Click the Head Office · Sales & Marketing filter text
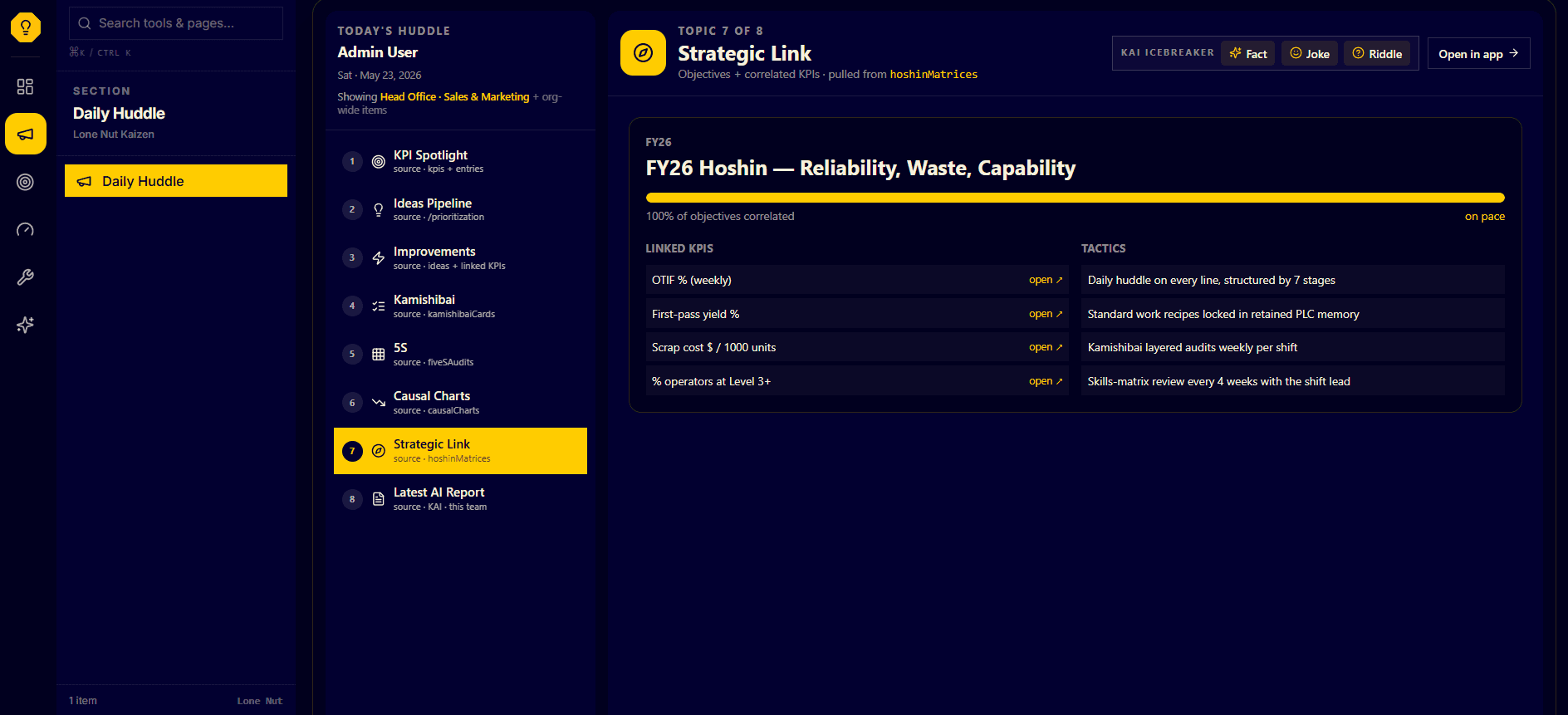Image resolution: width=1568 pixels, height=715 pixels. pyautogui.click(x=454, y=96)
